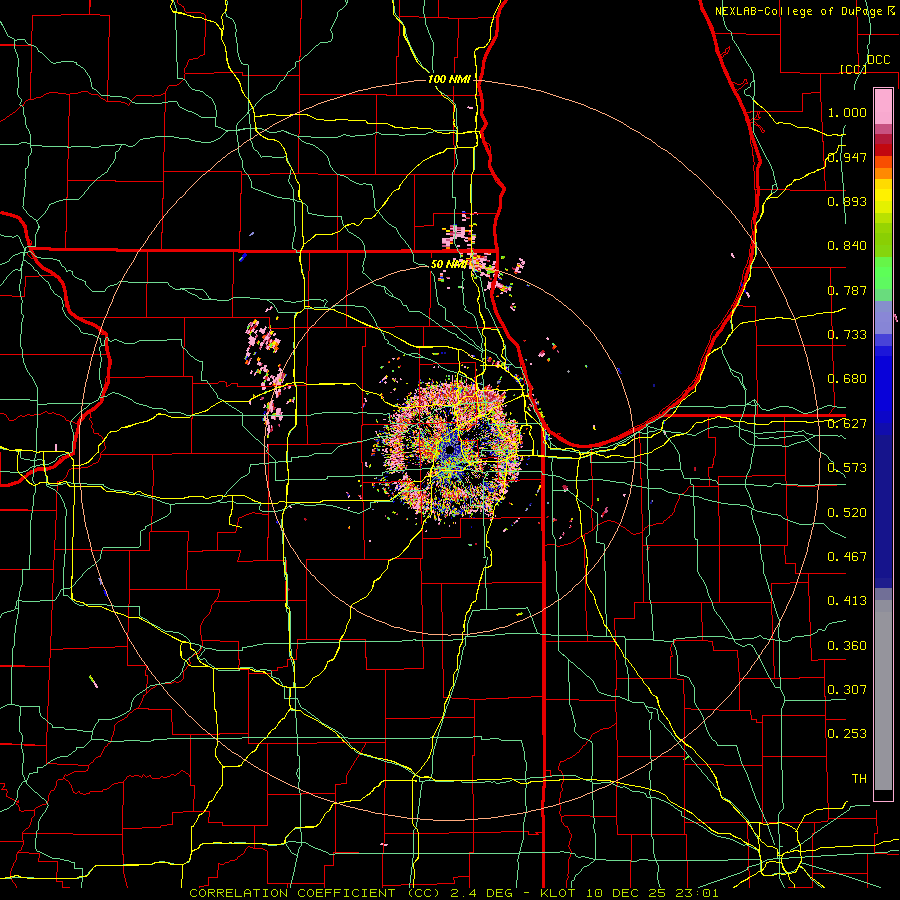Click the lavender segment of color bar
This screenshot has width=900, height=900.
pyautogui.click(x=883, y=317)
